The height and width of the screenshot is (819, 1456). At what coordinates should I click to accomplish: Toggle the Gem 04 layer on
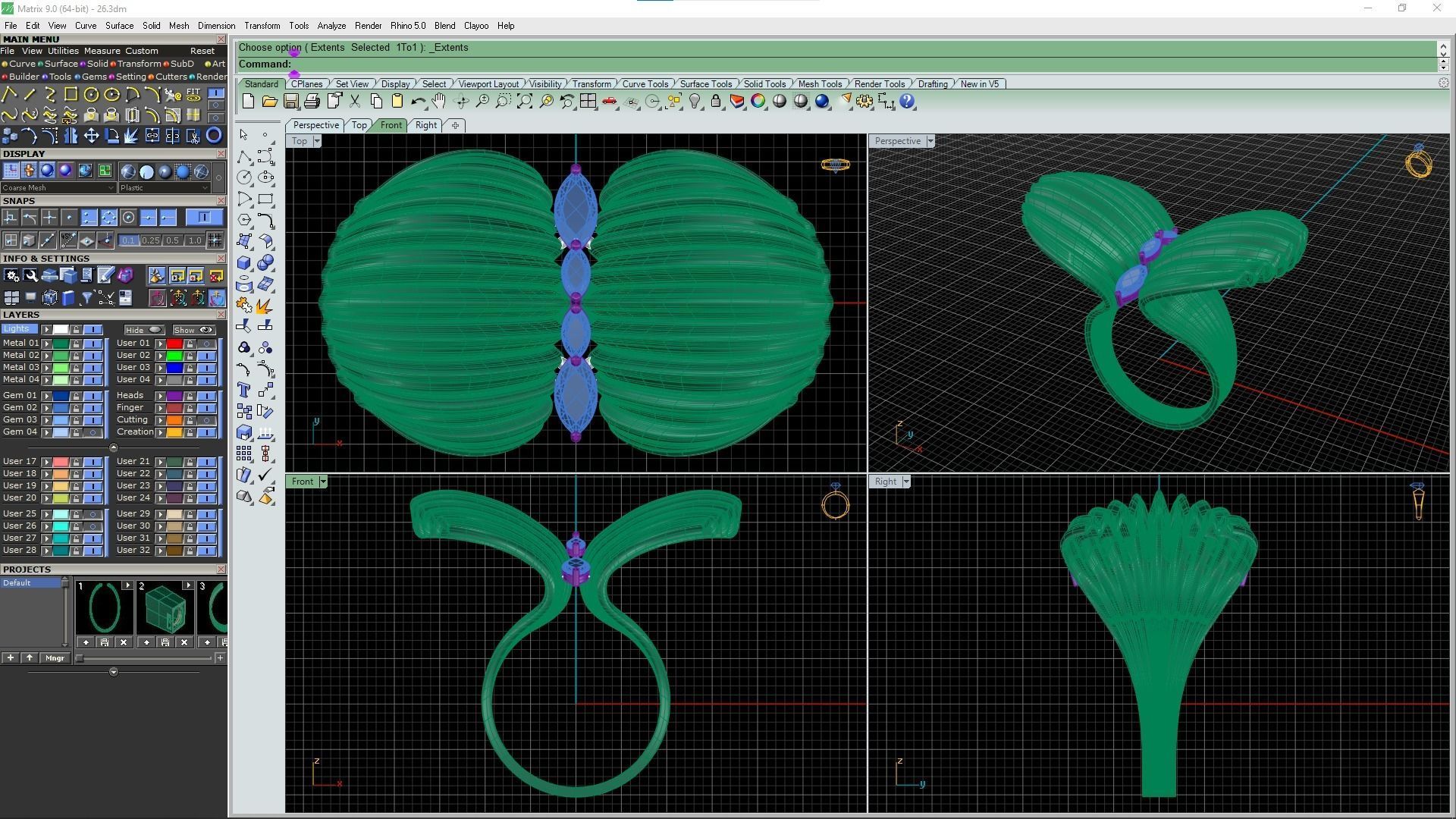click(x=93, y=432)
